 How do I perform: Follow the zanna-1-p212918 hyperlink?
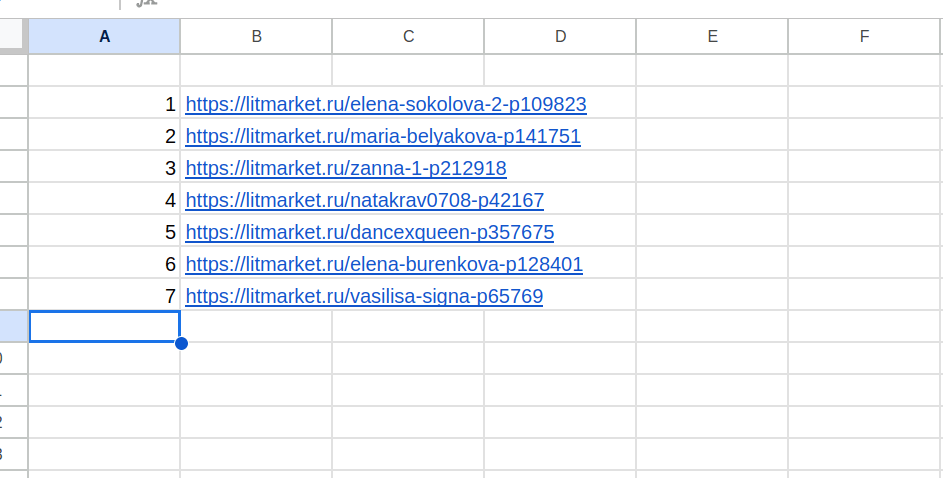click(345, 168)
